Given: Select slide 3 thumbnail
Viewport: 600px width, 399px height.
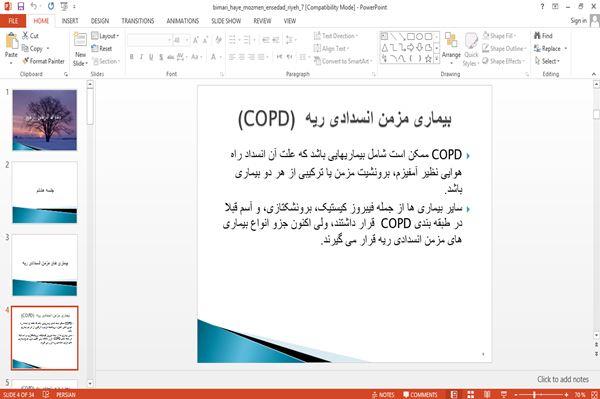Looking at the screenshot, I should 44,265.
